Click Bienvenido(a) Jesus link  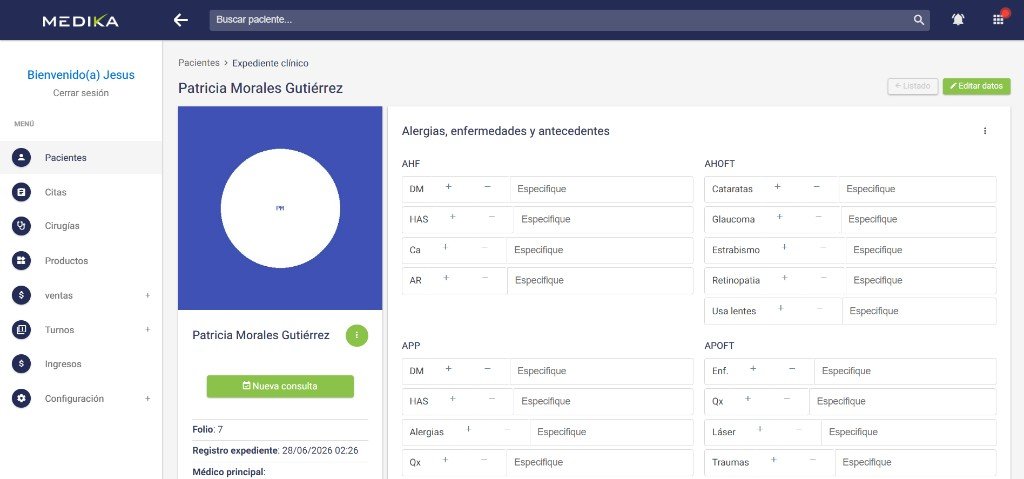tap(81, 75)
